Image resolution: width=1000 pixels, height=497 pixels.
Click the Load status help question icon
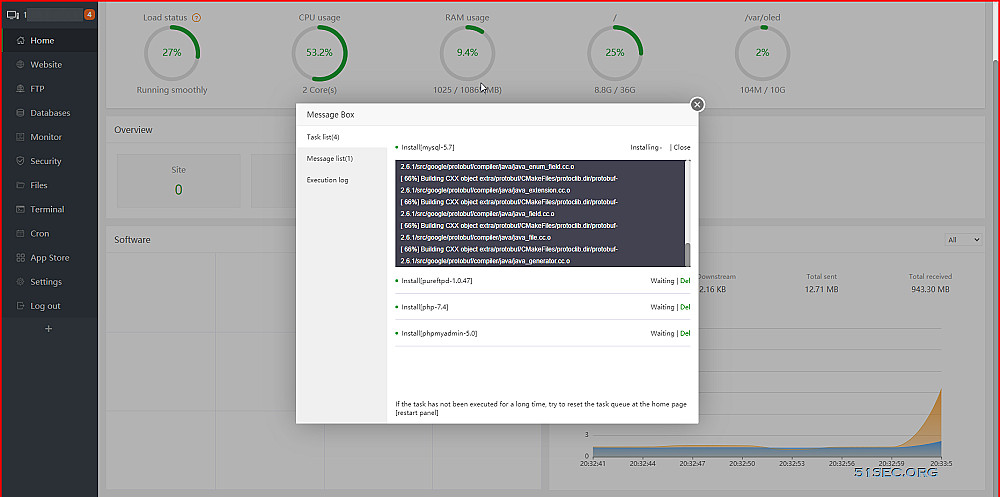(196, 18)
